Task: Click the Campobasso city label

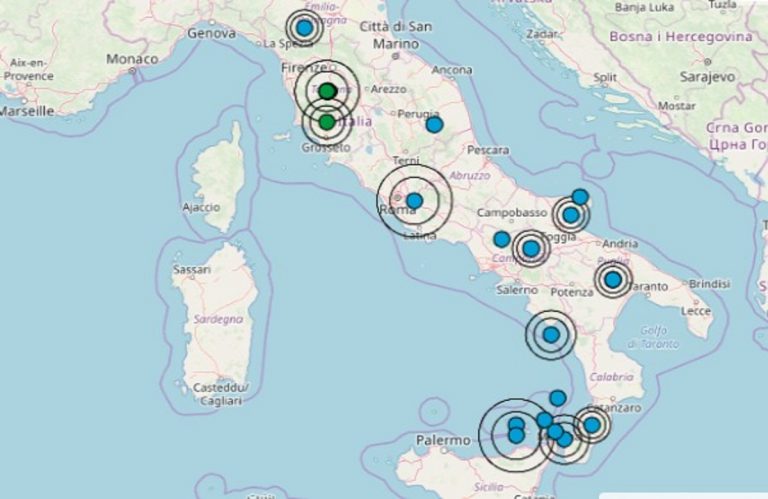Action: point(512,213)
